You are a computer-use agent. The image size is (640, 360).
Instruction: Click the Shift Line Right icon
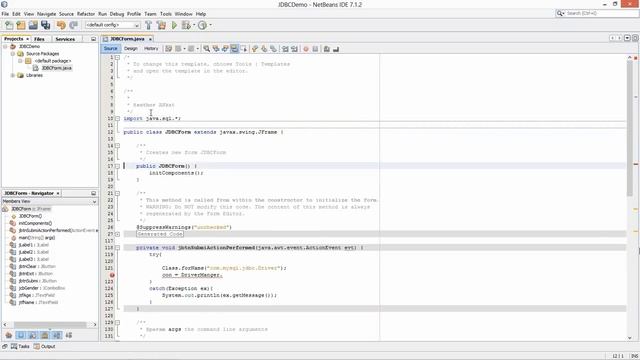point(294,49)
